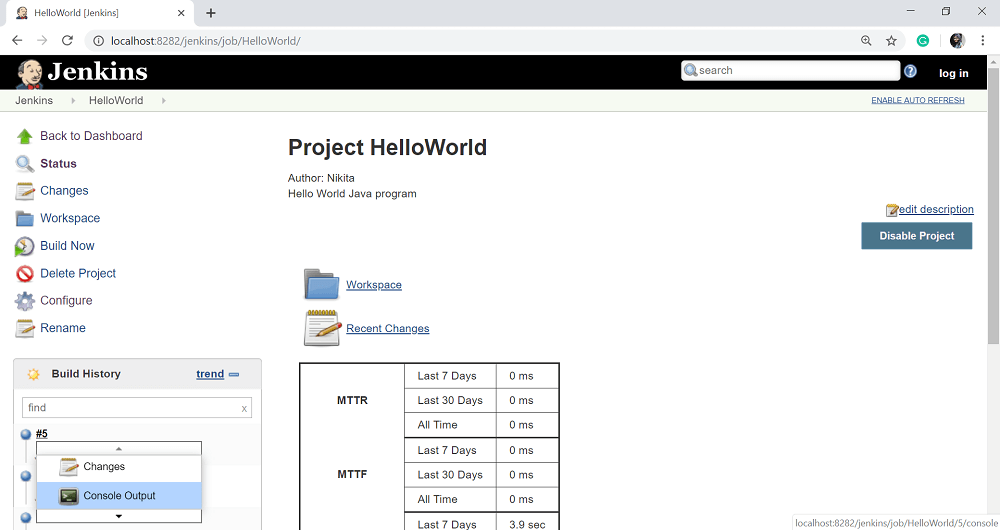Click the green Grammarly extension icon
This screenshot has width=1000, height=530.
tap(922, 41)
